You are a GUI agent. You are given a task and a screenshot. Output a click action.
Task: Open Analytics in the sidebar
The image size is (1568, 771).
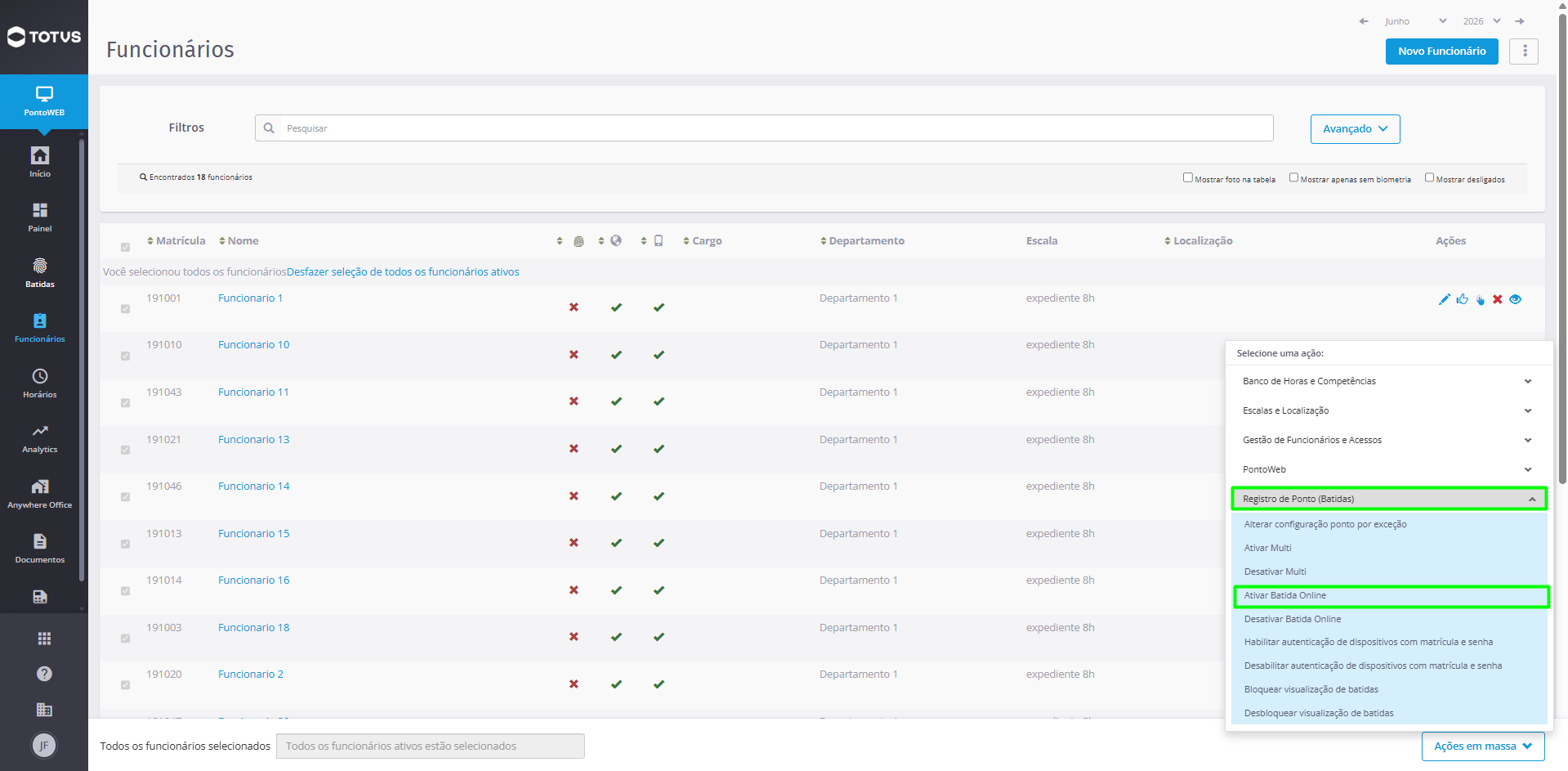(40, 438)
